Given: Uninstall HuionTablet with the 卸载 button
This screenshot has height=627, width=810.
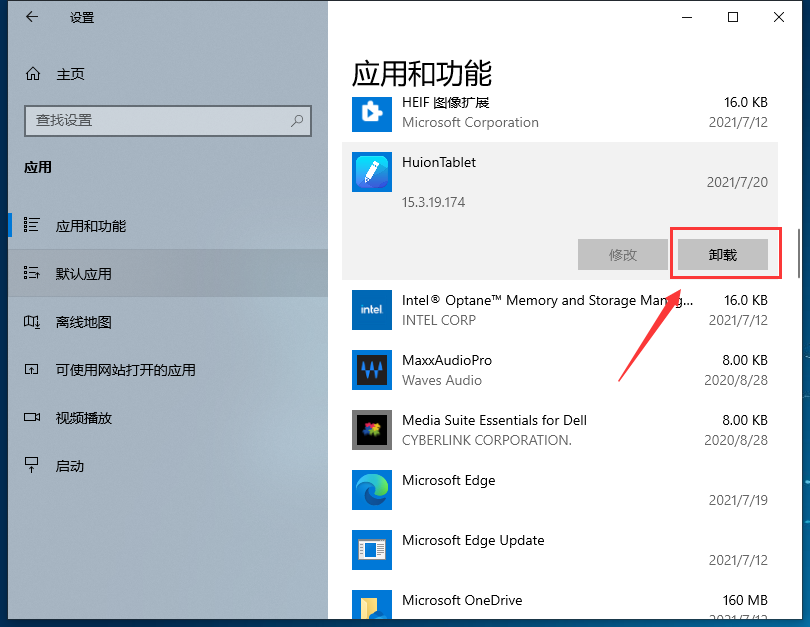Looking at the screenshot, I should 723,255.
